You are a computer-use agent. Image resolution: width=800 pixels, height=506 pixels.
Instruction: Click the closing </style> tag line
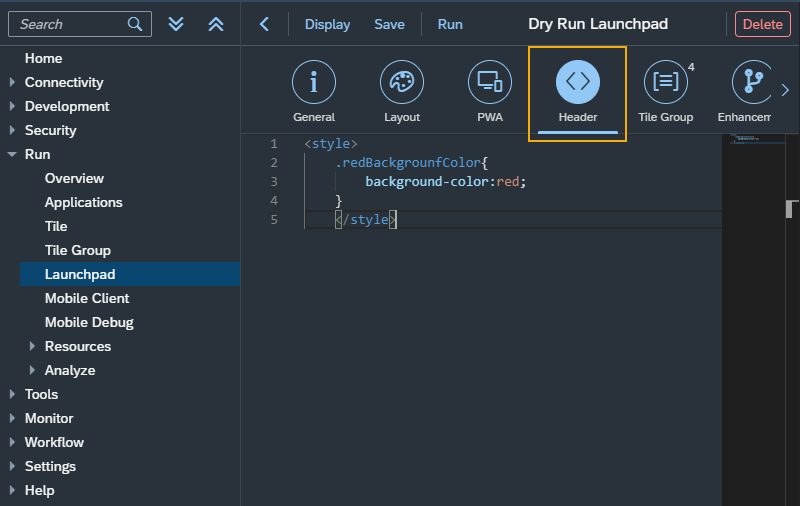coord(365,219)
